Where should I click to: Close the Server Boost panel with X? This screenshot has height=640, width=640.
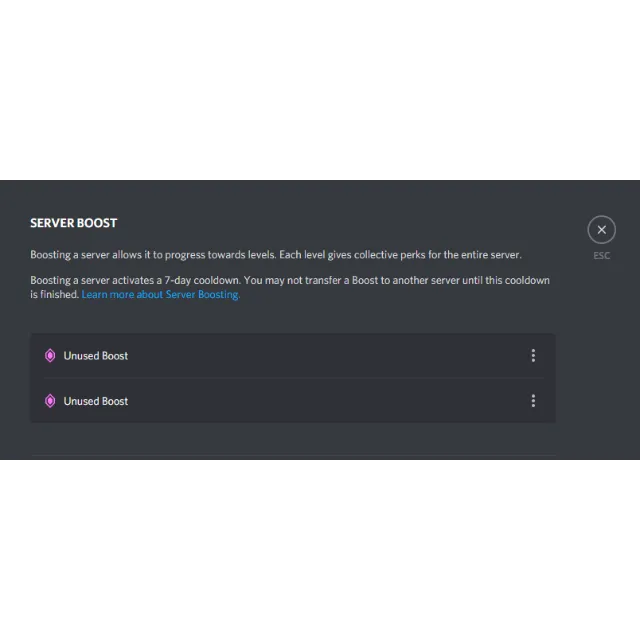601,229
